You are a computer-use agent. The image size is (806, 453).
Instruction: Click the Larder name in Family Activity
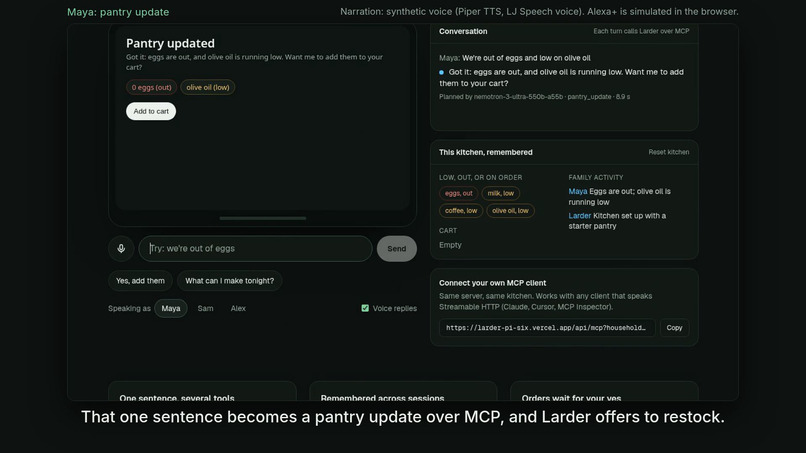tap(580, 216)
